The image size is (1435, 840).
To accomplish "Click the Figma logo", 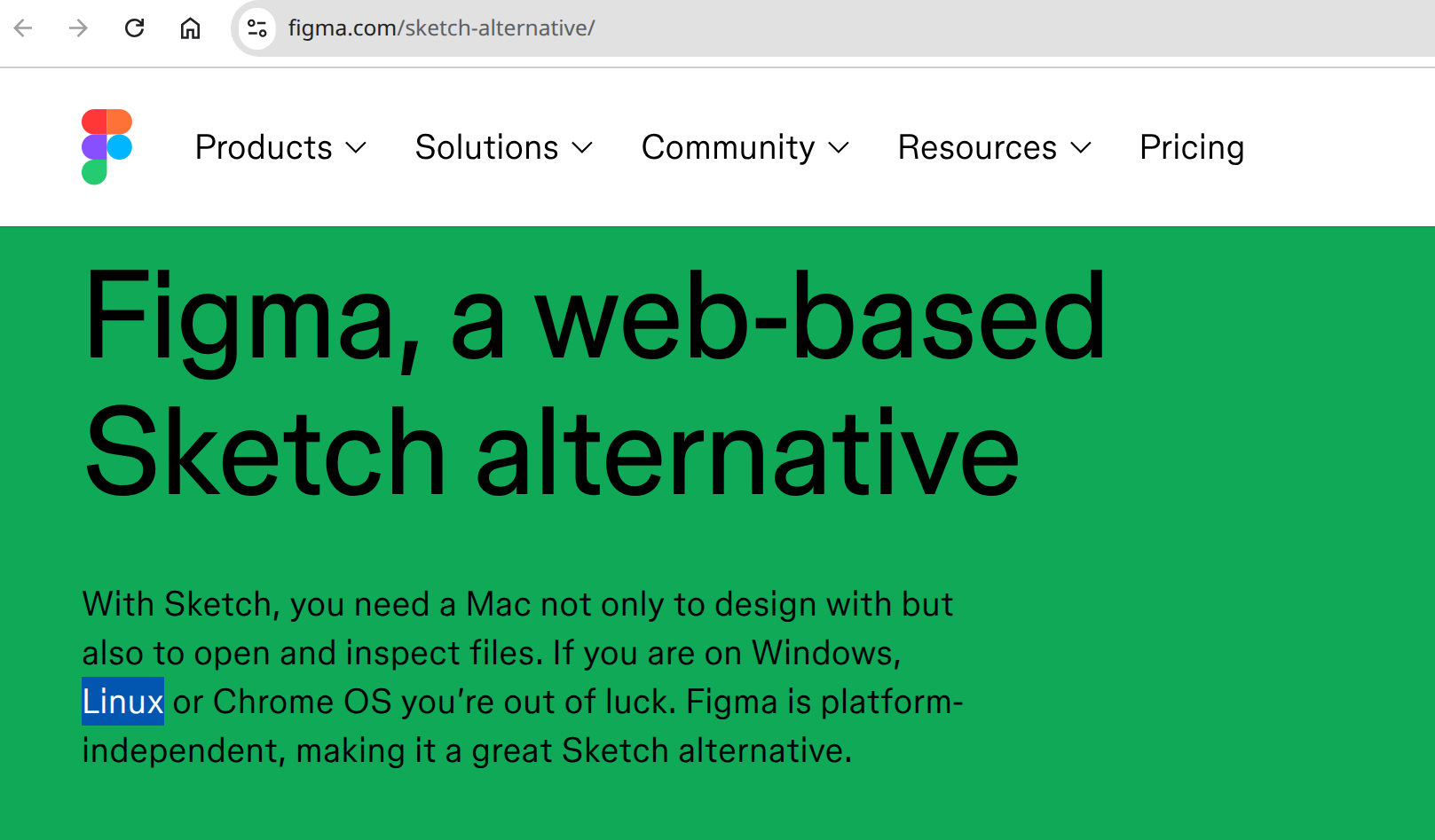I will [x=106, y=146].
